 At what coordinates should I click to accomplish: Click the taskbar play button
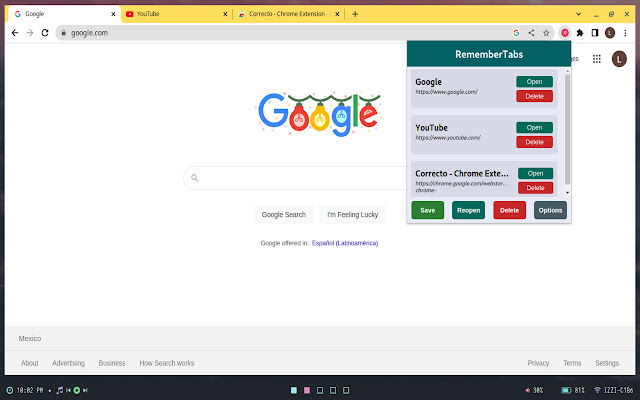click(76, 390)
